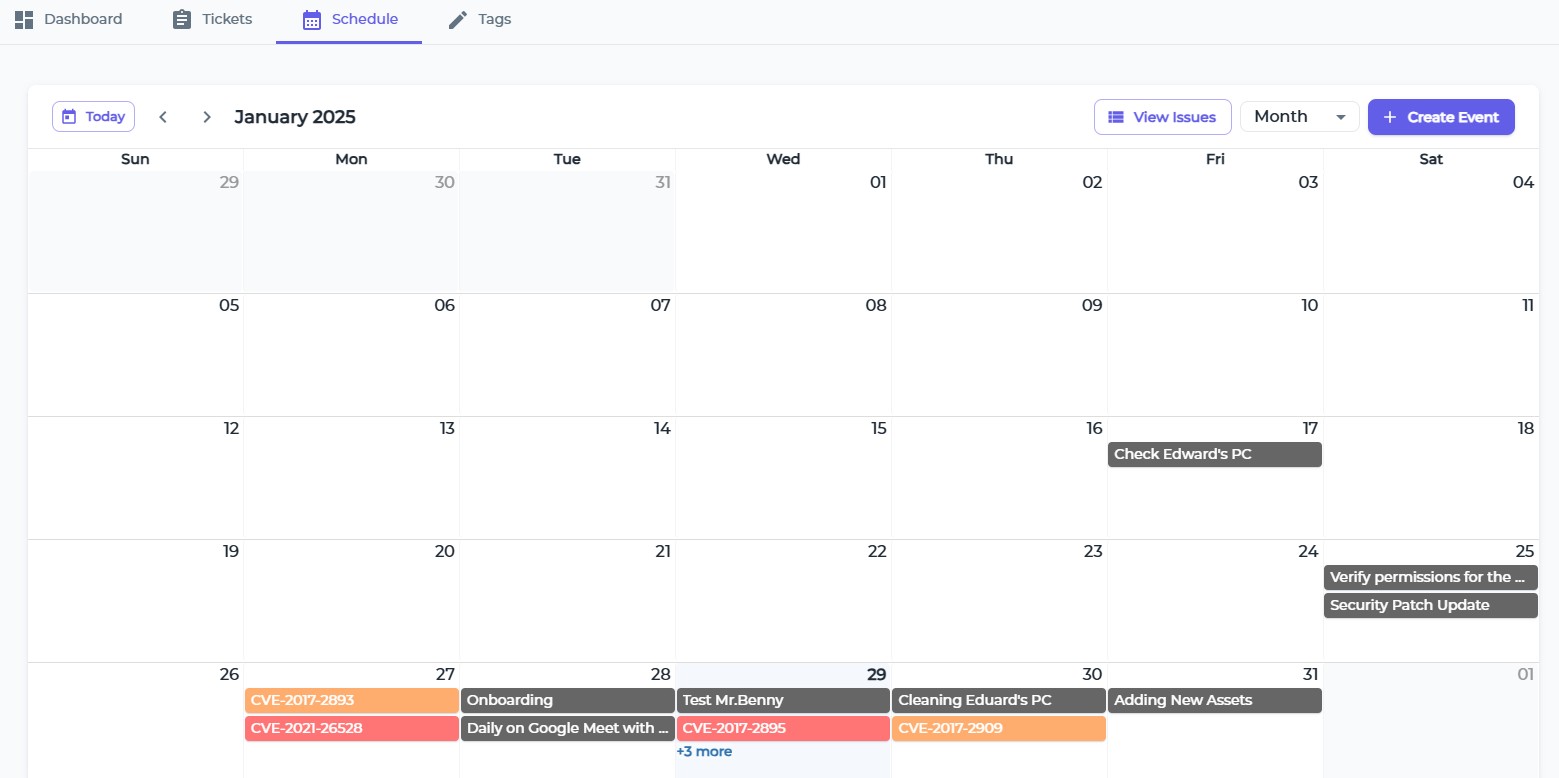Click the View Issues button
Viewport: 1559px width, 778px height.
point(1162,117)
